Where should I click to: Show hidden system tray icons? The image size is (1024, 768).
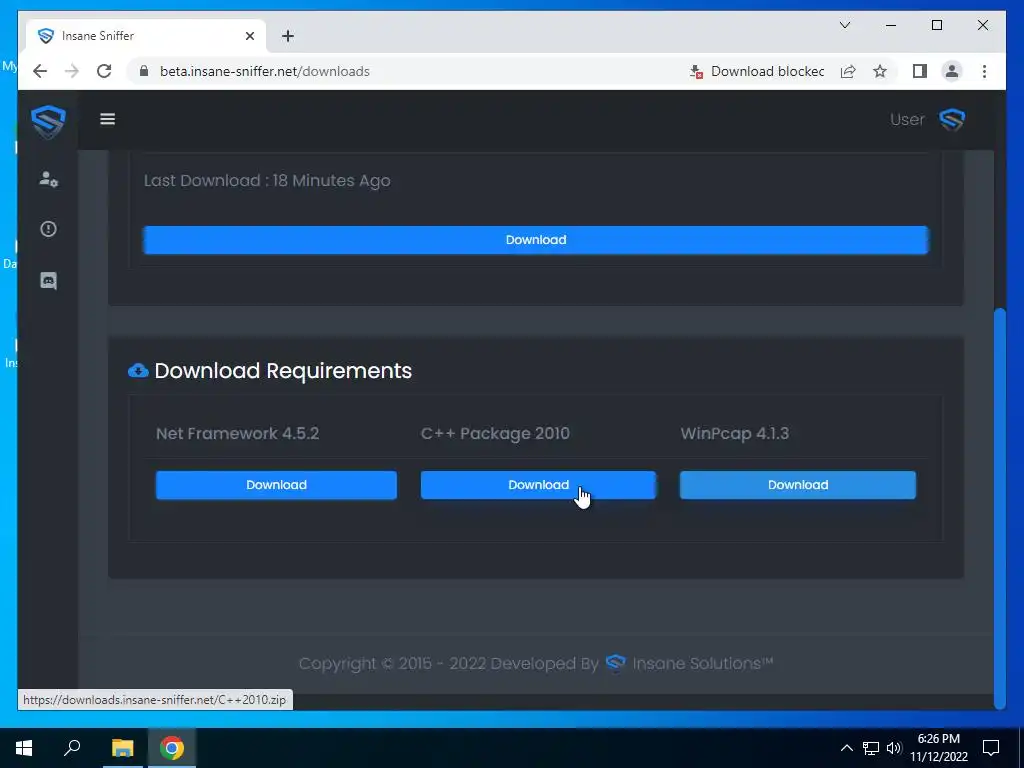click(x=846, y=748)
